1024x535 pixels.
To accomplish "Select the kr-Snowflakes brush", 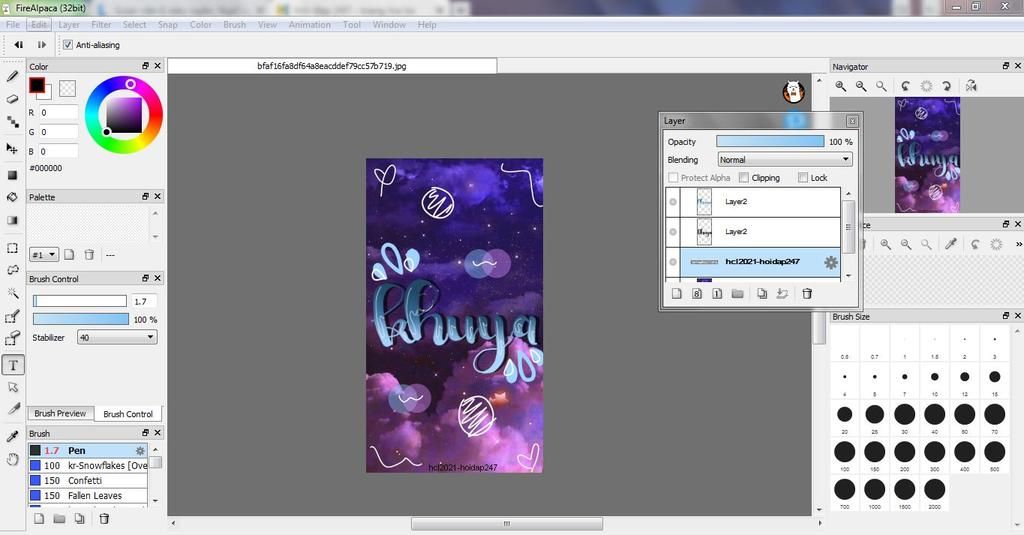I will click(x=88, y=466).
